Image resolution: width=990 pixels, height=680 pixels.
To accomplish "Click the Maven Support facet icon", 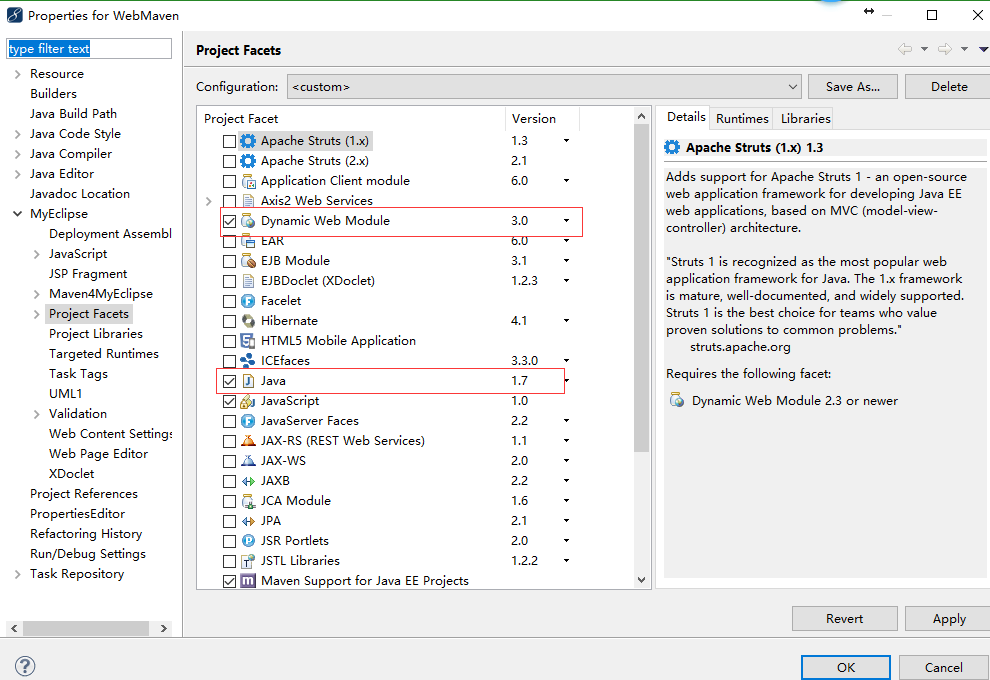I will click(248, 581).
